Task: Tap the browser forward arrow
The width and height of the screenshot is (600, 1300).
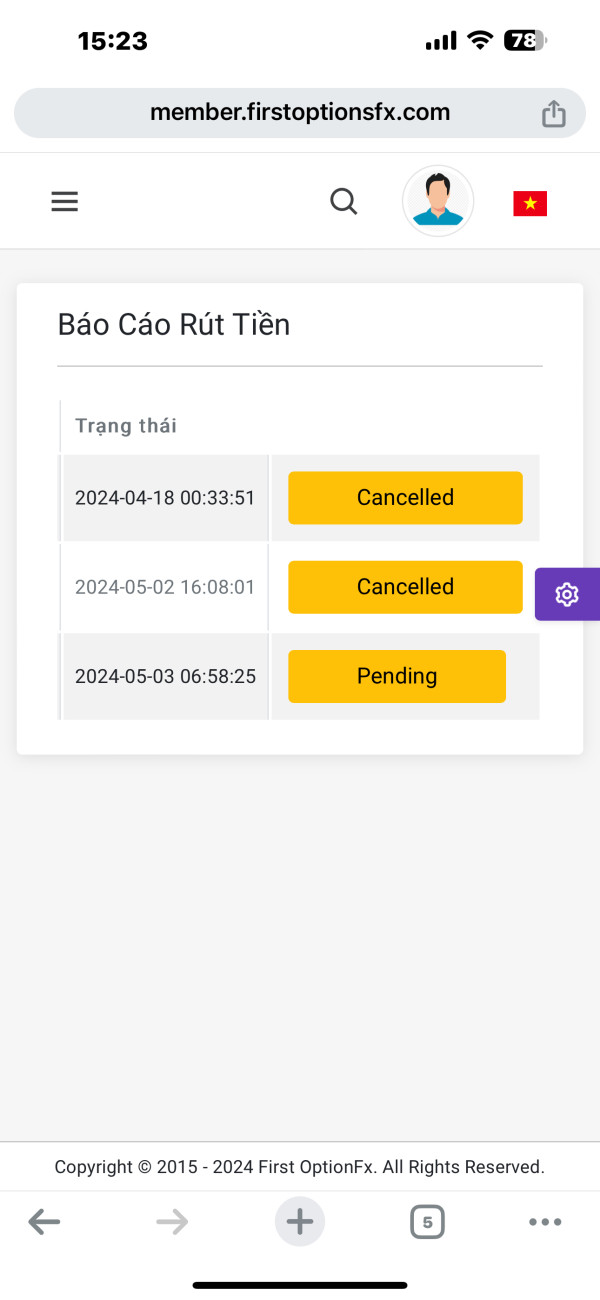Action: pyautogui.click(x=172, y=1221)
